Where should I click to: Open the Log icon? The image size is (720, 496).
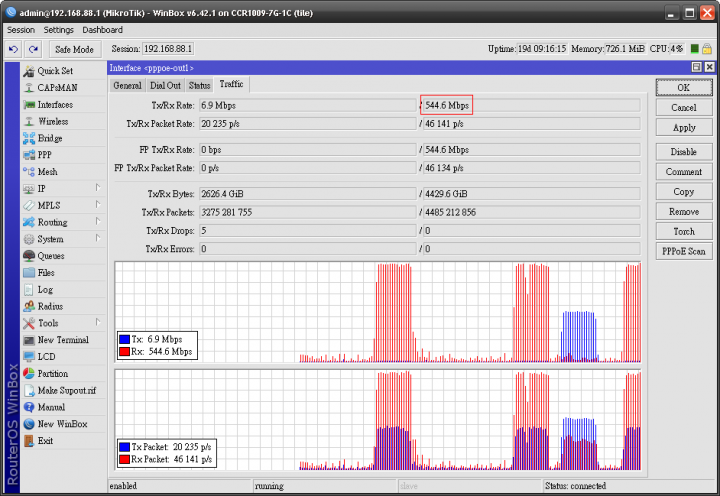pyautogui.click(x=29, y=290)
